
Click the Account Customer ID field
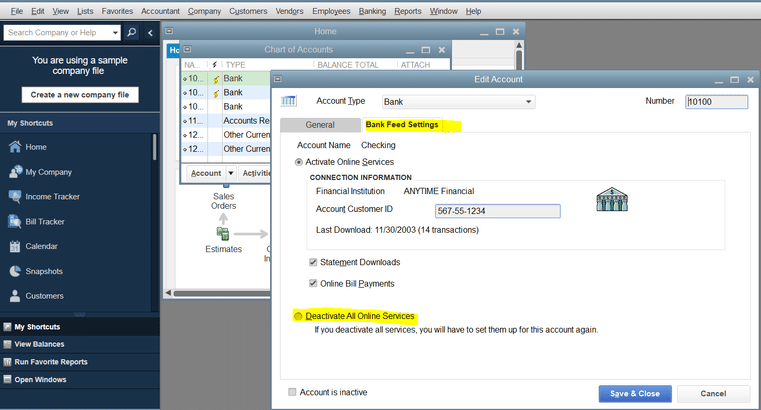[x=497, y=211]
